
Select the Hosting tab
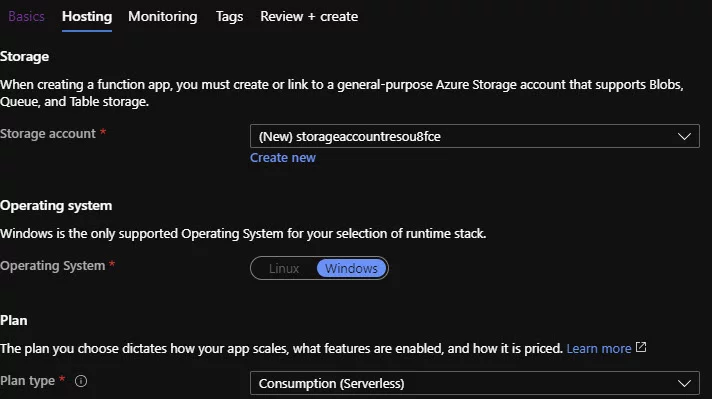click(87, 16)
